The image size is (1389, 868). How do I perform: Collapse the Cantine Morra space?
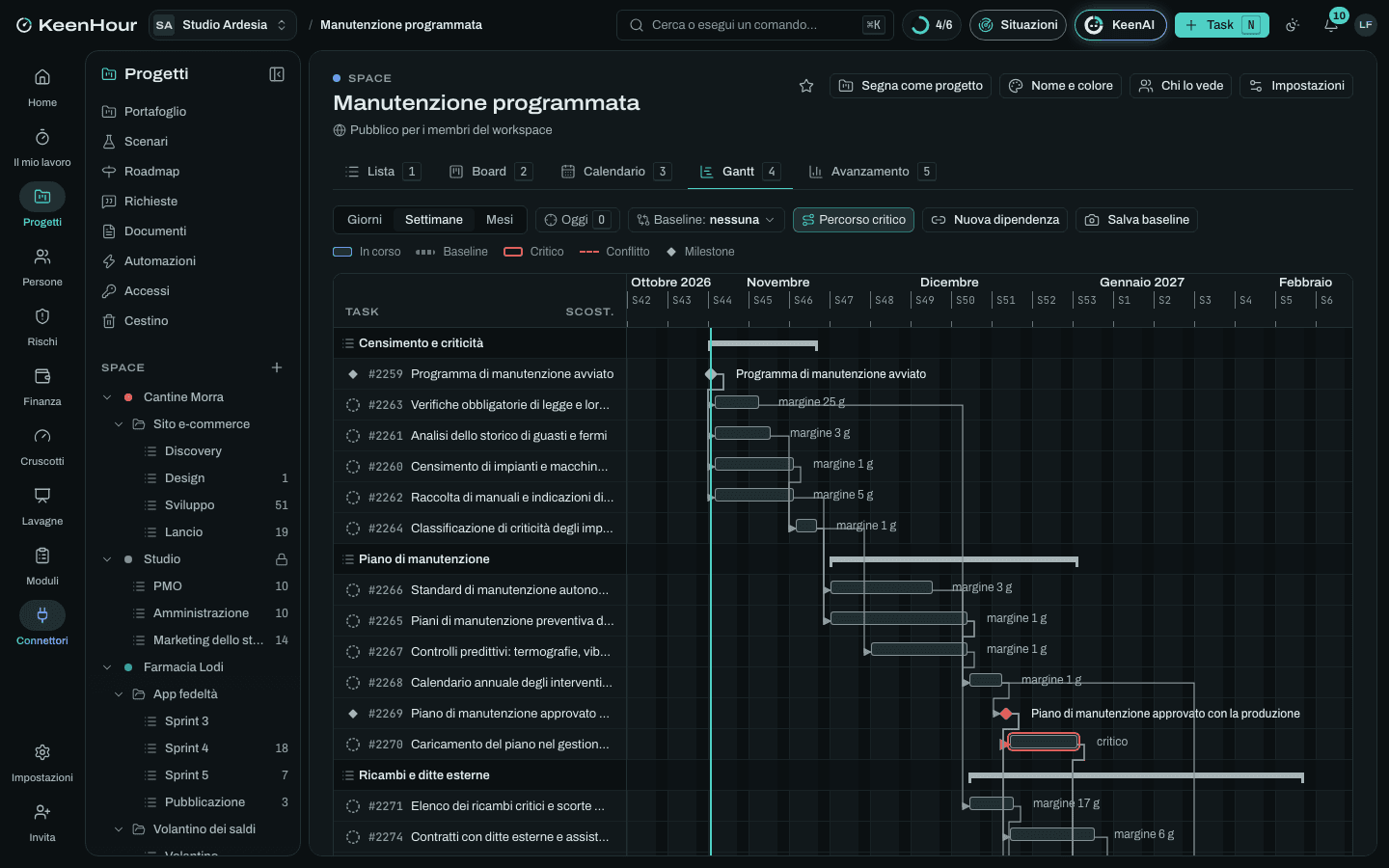coord(107,397)
